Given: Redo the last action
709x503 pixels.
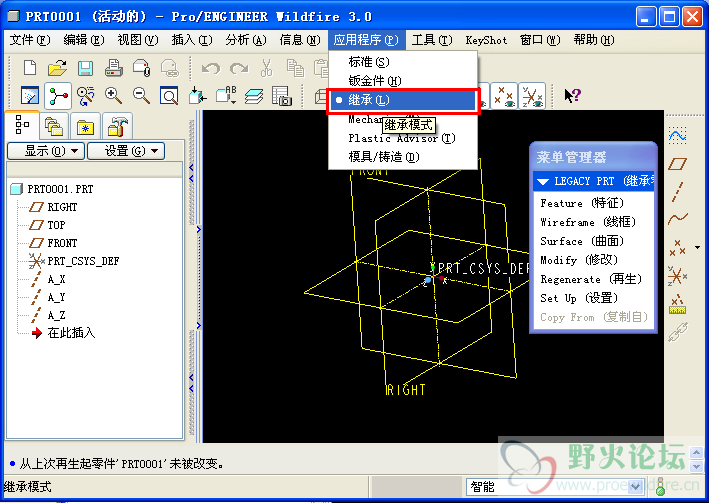Looking at the screenshot, I should 239,69.
